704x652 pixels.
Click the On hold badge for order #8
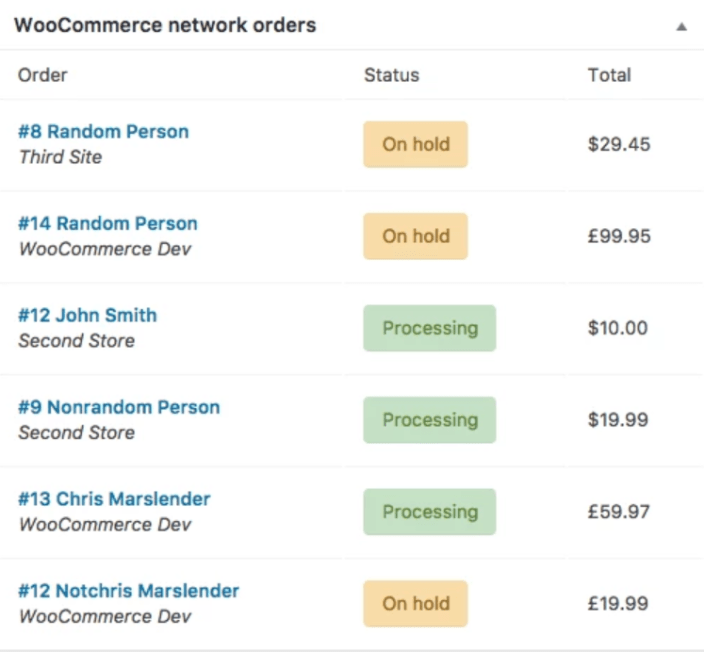415,145
